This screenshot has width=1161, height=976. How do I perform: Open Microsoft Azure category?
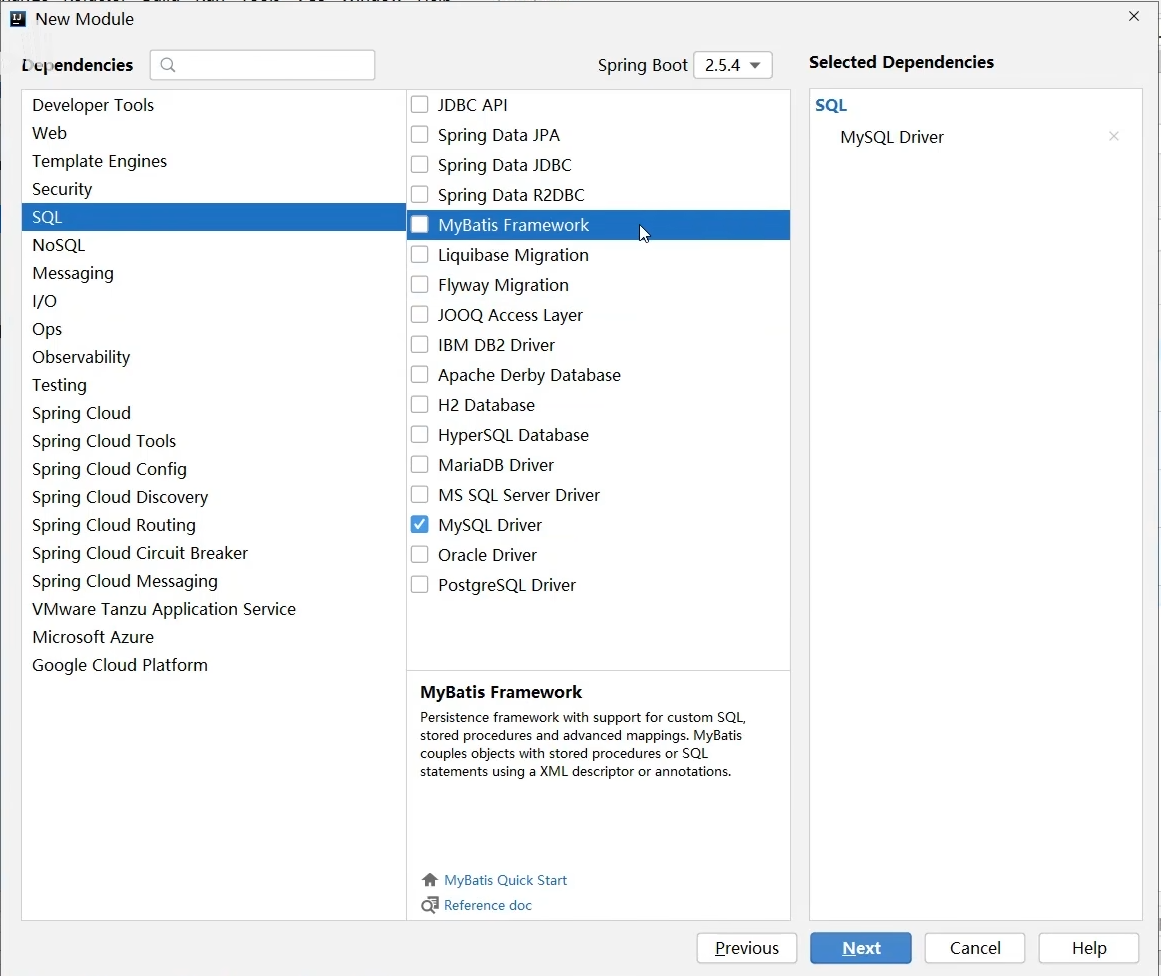[x=213, y=637]
